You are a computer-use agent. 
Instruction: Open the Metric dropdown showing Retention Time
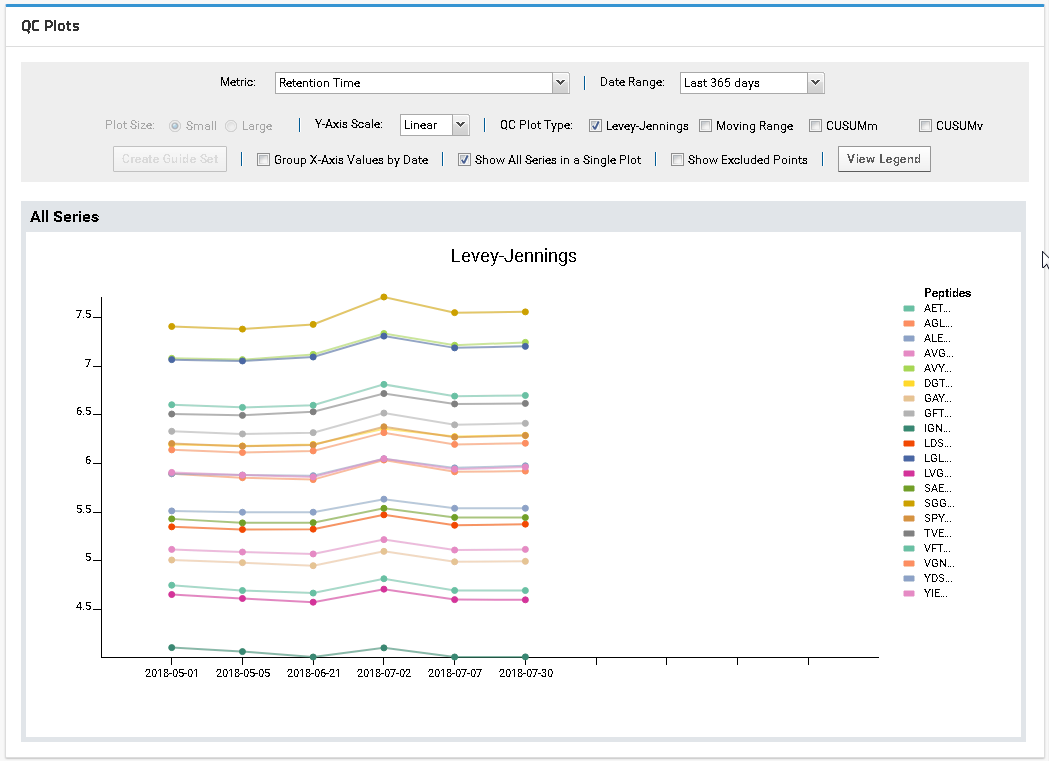coord(560,83)
